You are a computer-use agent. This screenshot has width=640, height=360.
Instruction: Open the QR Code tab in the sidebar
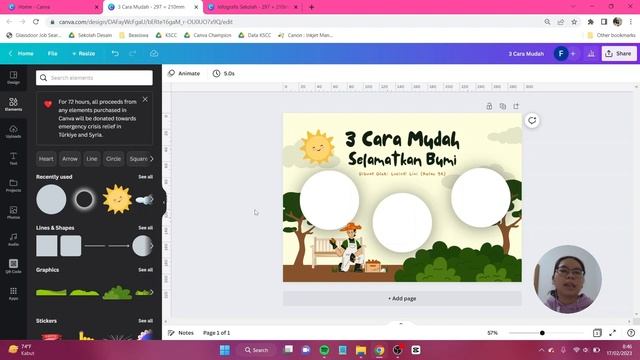pos(13,266)
